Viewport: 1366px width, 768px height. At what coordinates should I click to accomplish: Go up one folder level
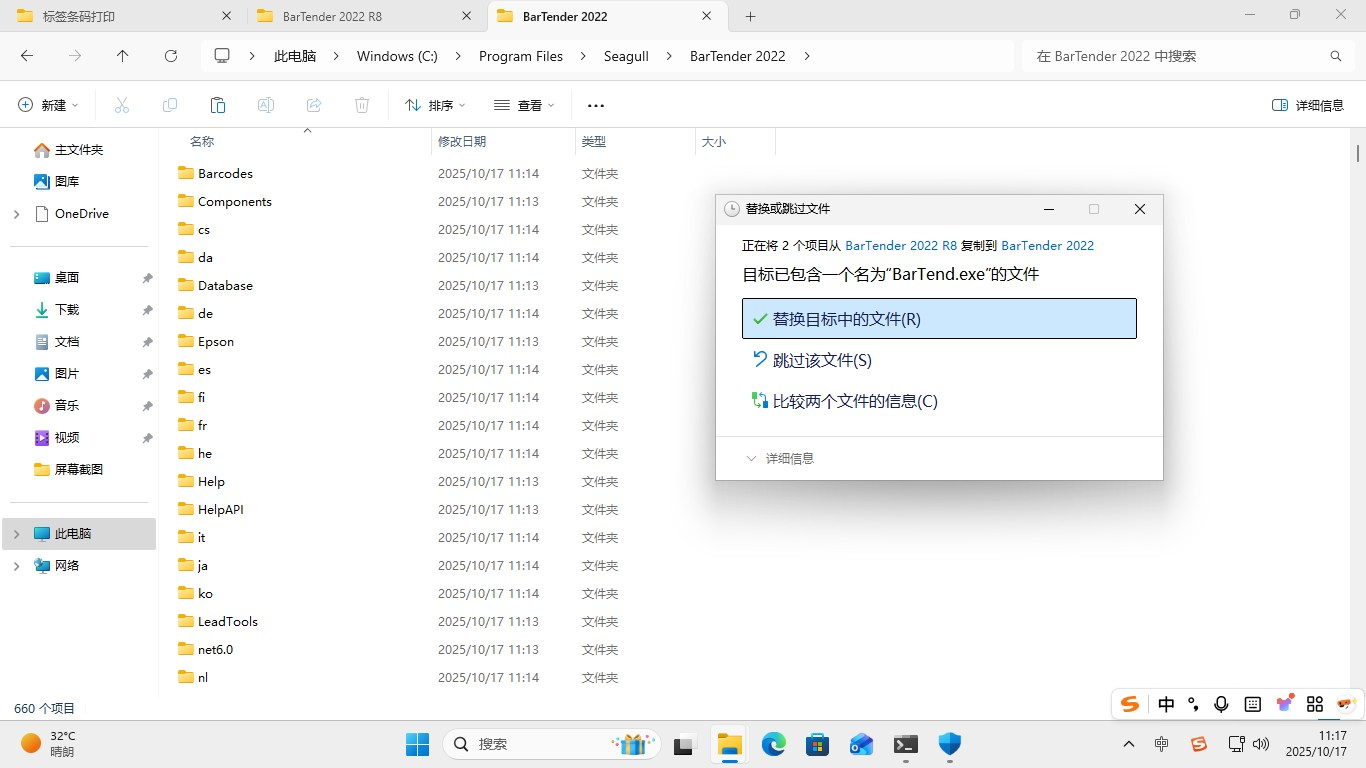(123, 56)
